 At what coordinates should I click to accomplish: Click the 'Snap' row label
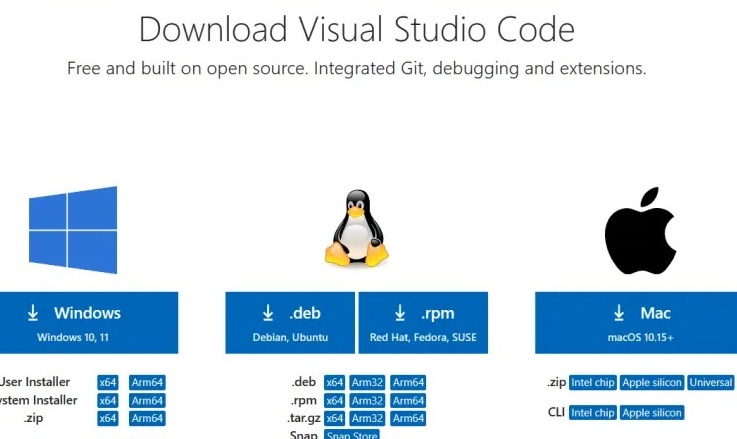pyautogui.click(x=304, y=435)
